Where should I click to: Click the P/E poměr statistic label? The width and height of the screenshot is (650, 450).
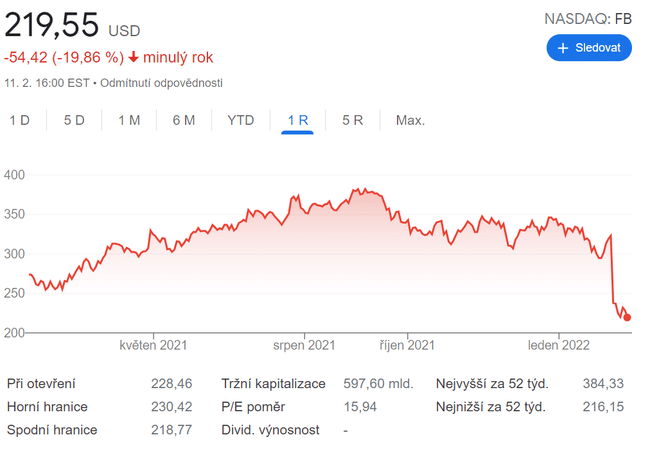point(253,407)
